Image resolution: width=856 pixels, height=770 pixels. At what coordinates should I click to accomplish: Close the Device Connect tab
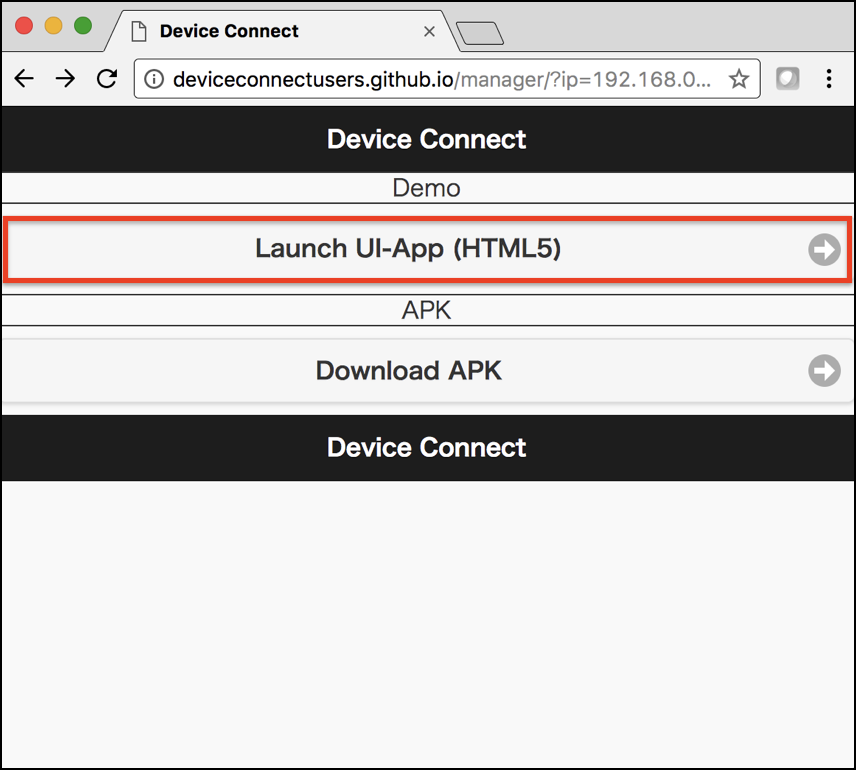click(429, 31)
